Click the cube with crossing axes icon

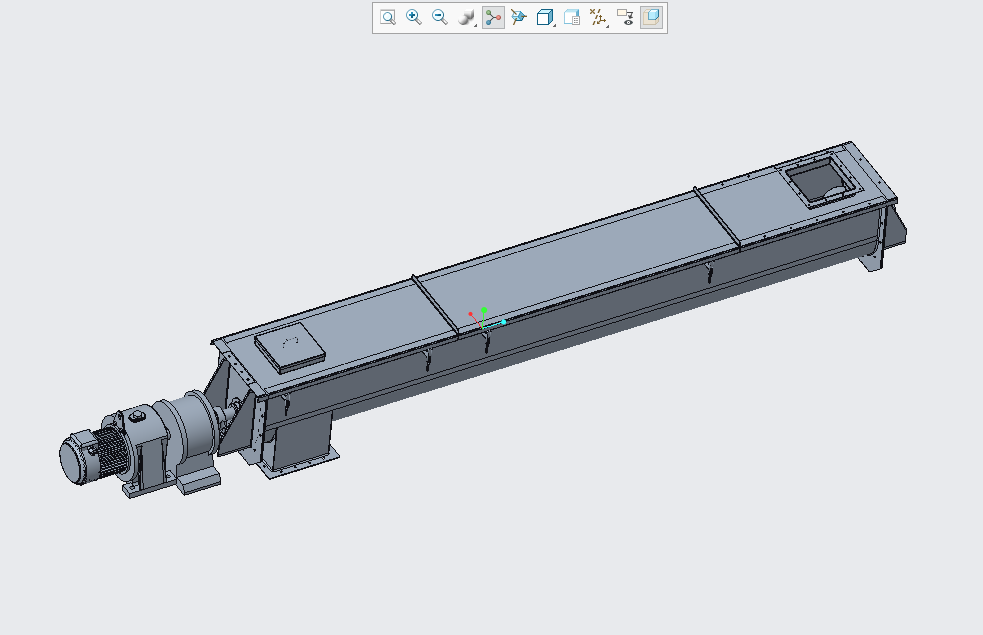click(x=518, y=18)
